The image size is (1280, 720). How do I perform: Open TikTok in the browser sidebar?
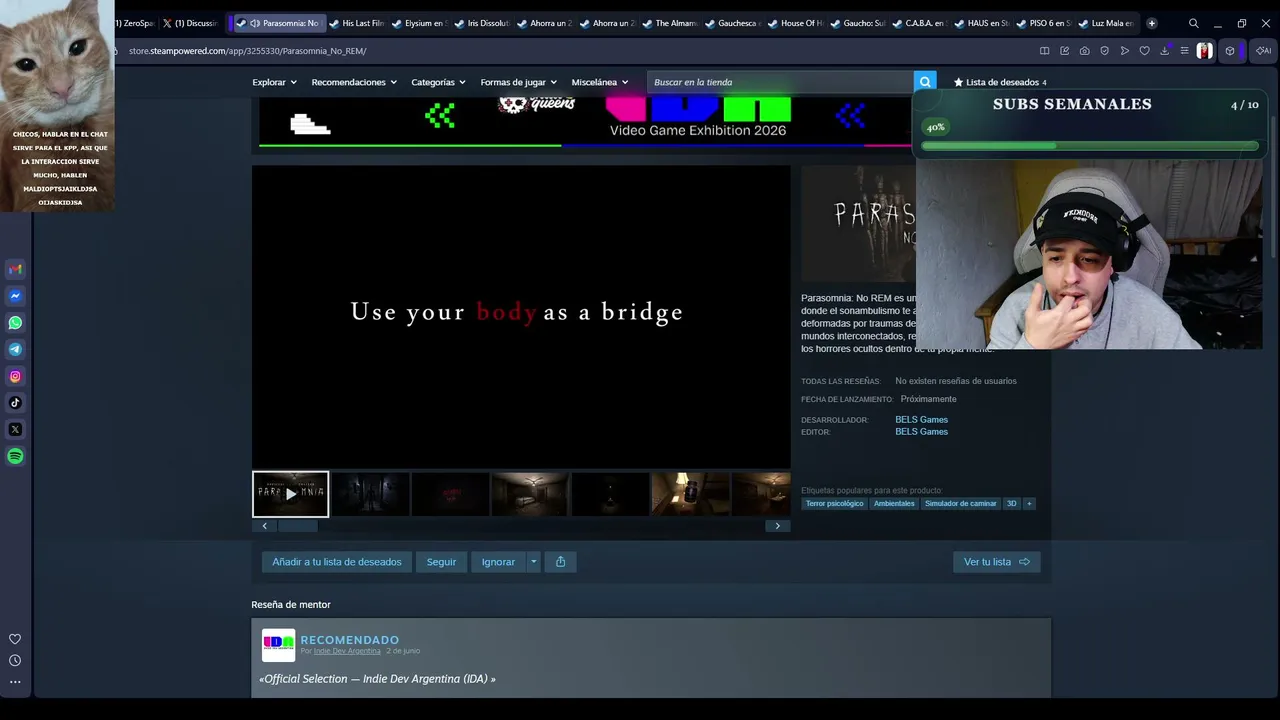15,403
